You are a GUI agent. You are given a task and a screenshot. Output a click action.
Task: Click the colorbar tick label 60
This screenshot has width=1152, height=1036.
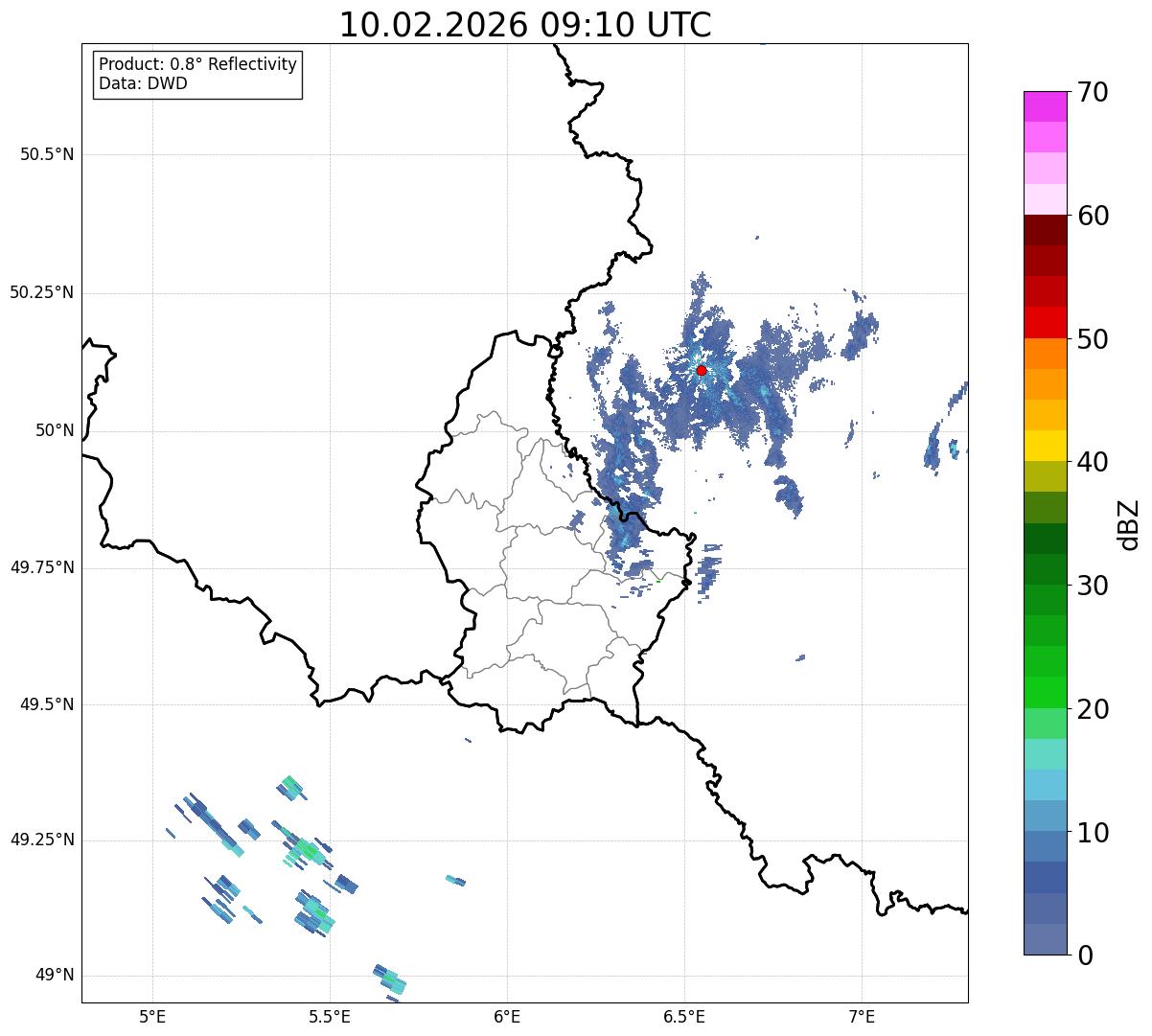(x=1093, y=217)
